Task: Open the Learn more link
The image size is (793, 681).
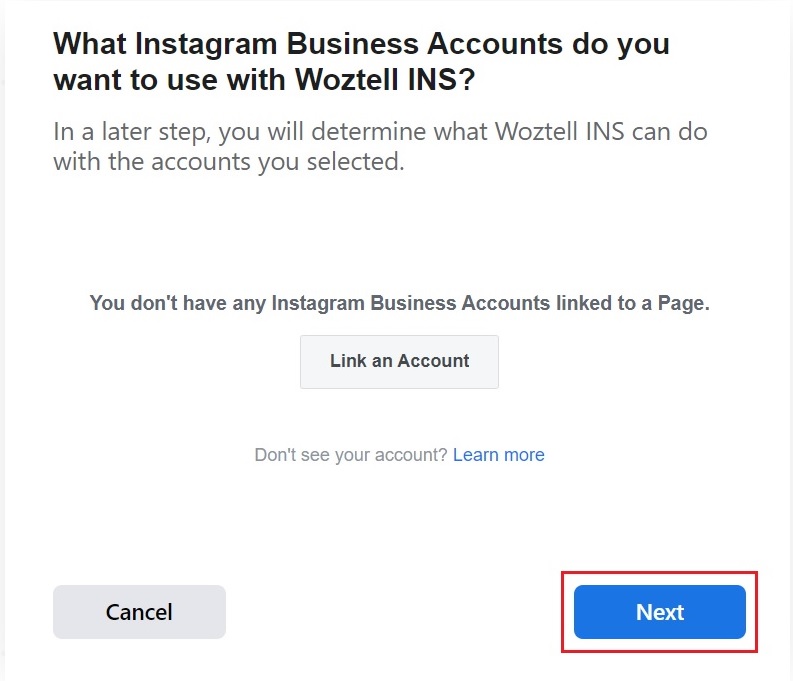Action: (498, 455)
